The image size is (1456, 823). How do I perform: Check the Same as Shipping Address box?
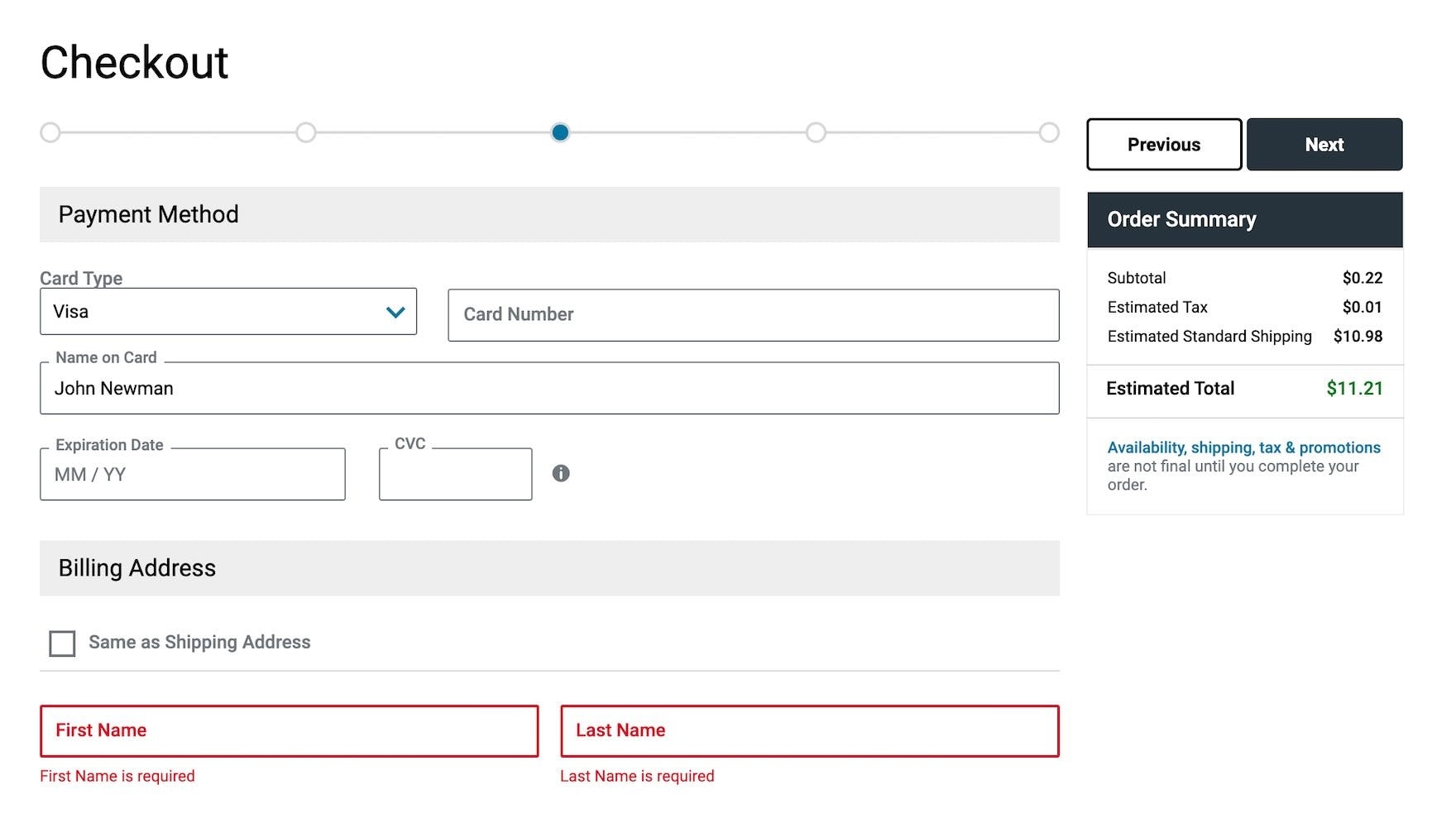pyautogui.click(x=62, y=643)
